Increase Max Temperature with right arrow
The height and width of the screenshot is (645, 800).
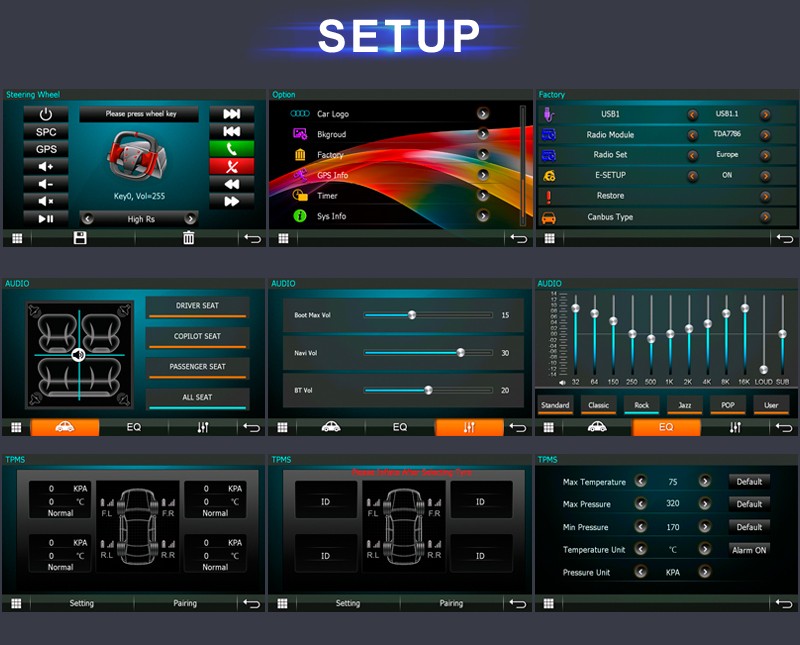[705, 482]
